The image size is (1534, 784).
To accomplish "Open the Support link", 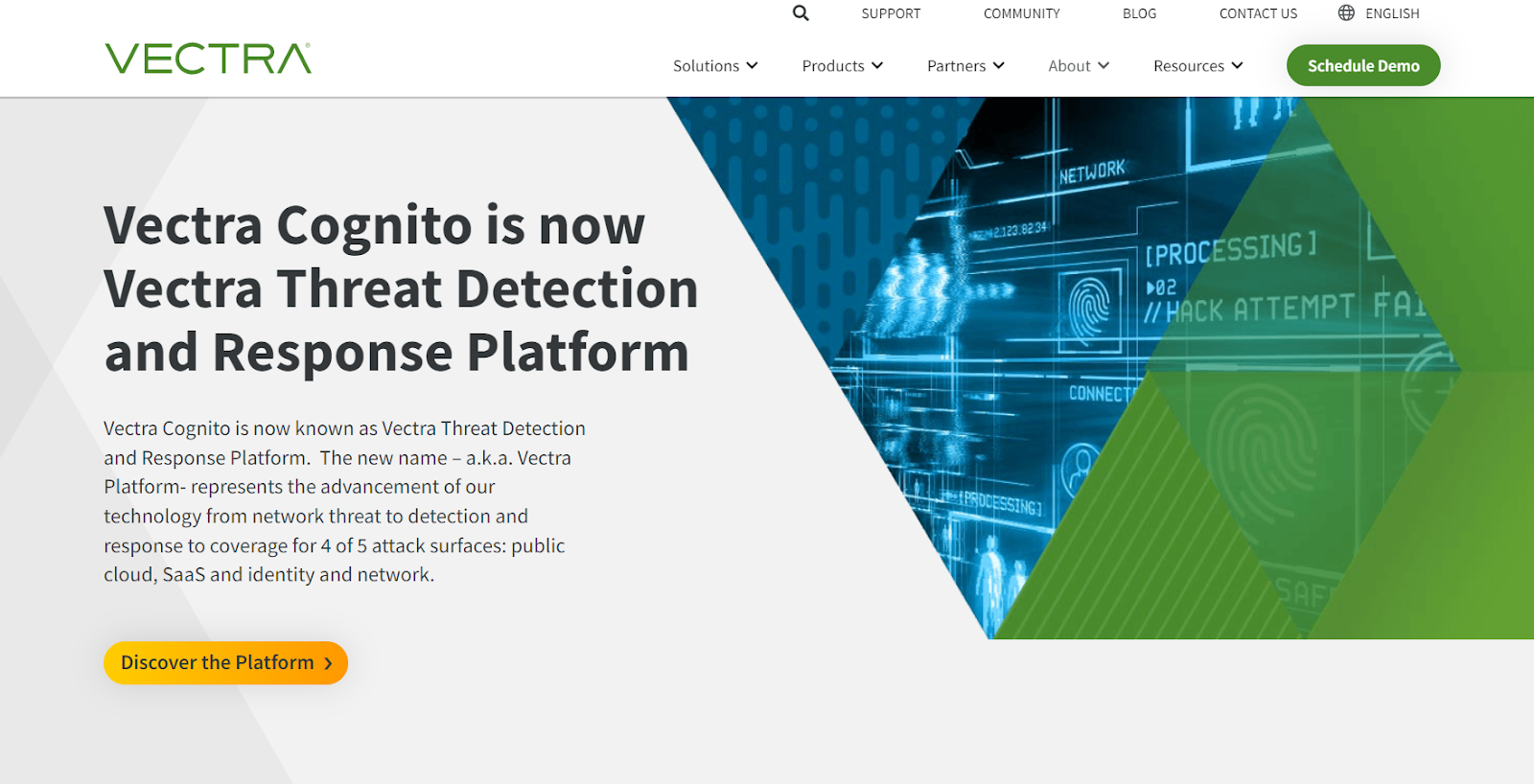I will click(x=891, y=13).
